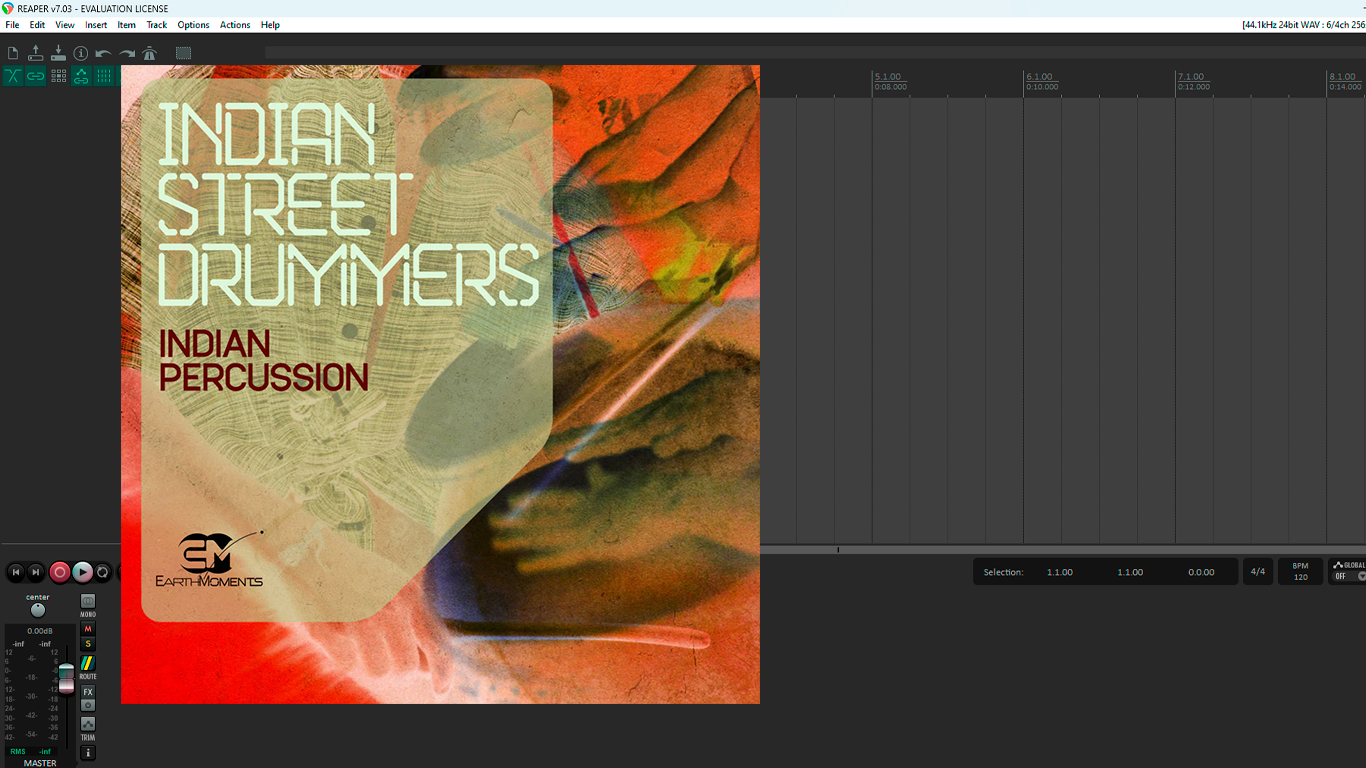Click the 0.00dB master volume readout
This screenshot has height=768, width=1366.
(40, 631)
